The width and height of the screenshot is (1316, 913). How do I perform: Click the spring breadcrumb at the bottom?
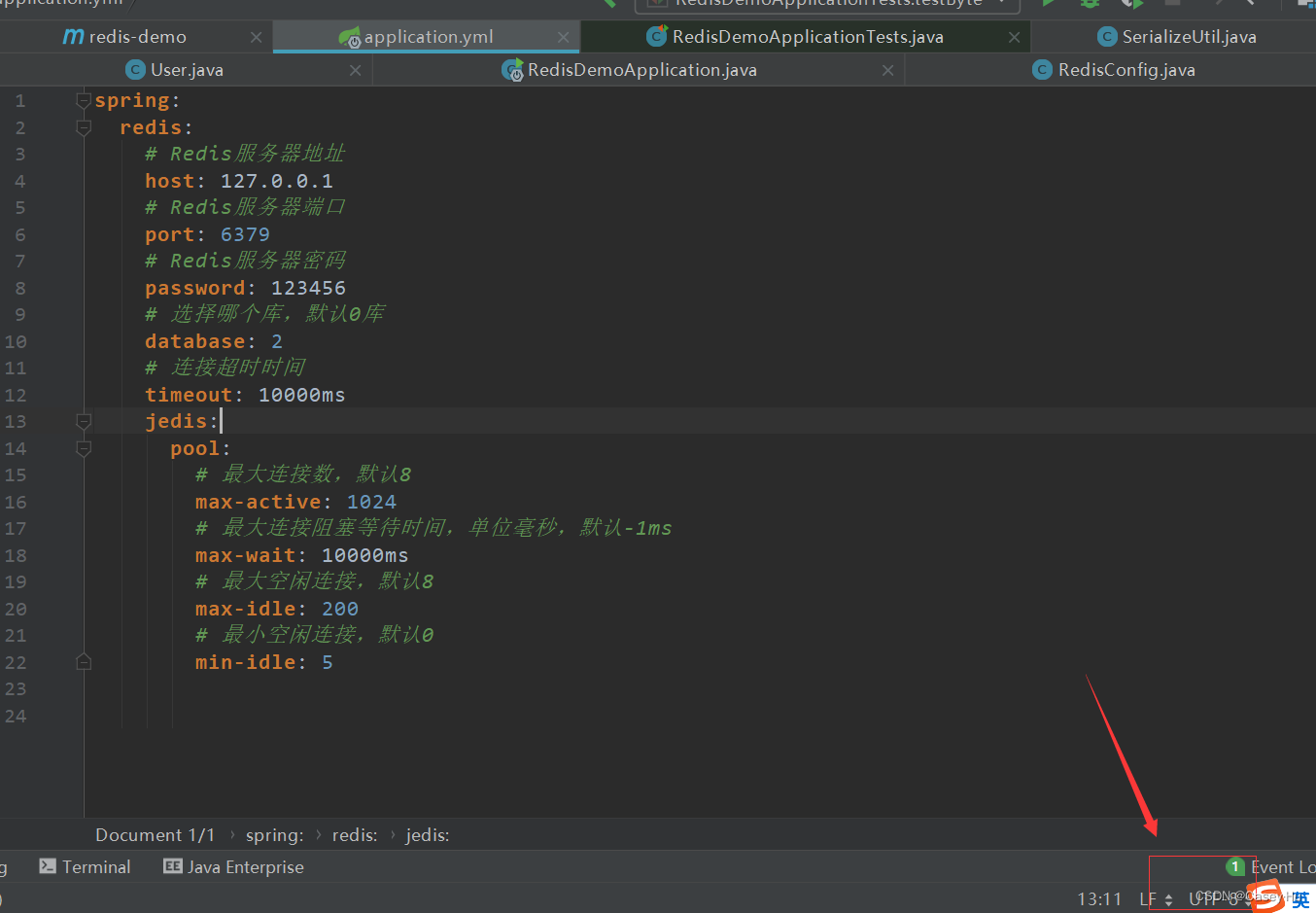[274, 834]
